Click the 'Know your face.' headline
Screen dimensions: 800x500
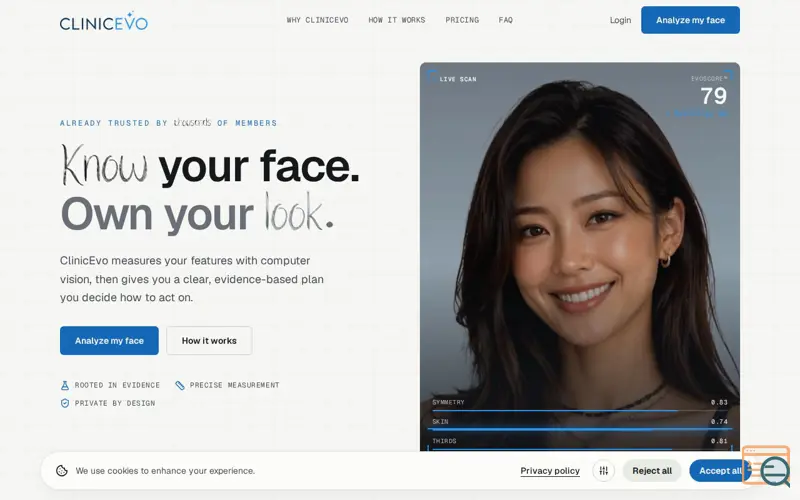click(x=210, y=166)
